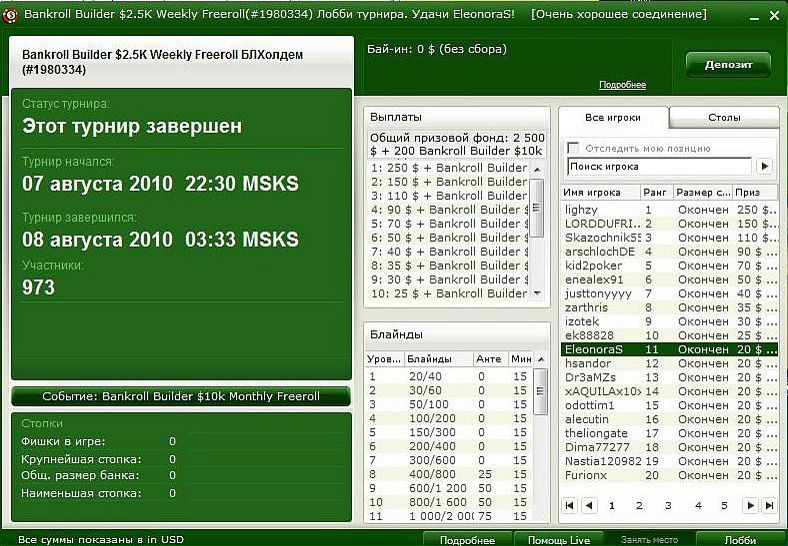The height and width of the screenshot is (546, 788).
Task: Go to first page of players
Action: (x=570, y=506)
